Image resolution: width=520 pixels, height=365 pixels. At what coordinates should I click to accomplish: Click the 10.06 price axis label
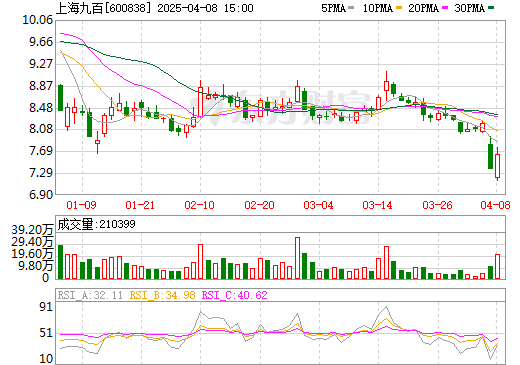click(38, 20)
